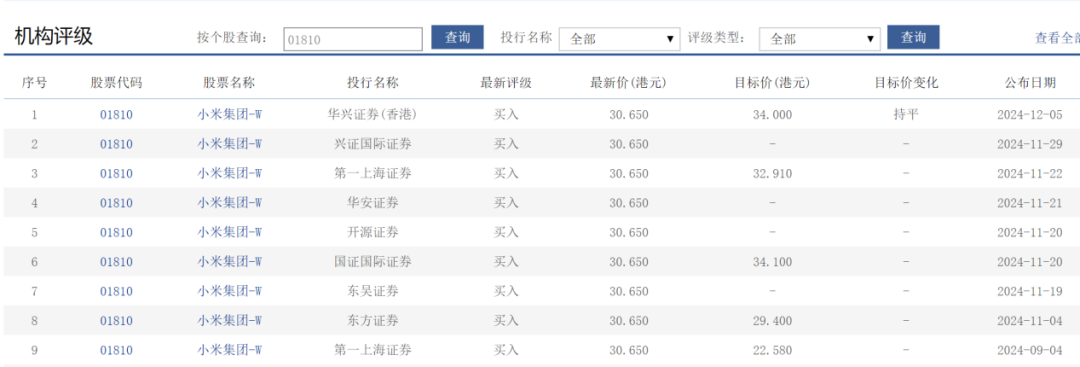Click the 最新价(港元) column header

[628, 83]
